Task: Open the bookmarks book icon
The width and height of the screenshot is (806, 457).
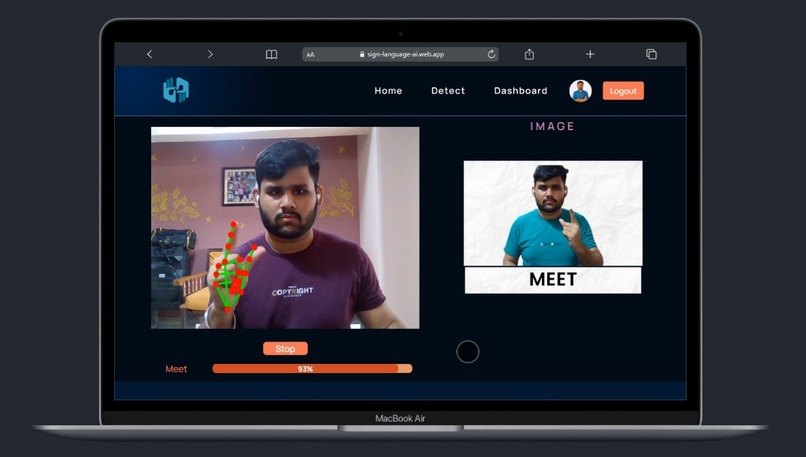Action: click(x=271, y=54)
